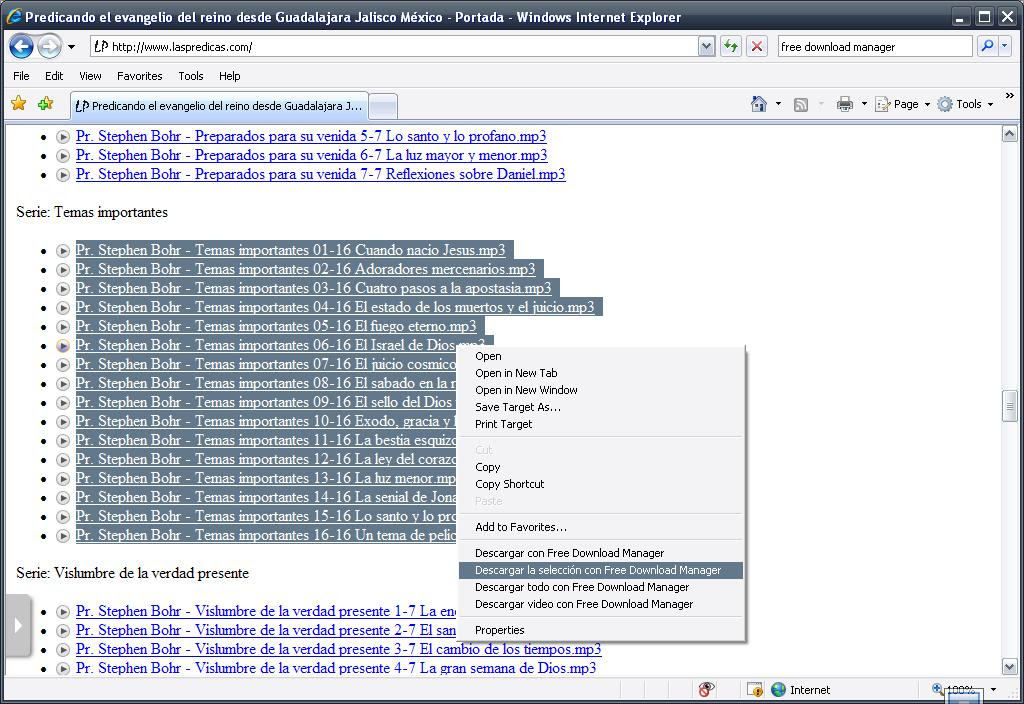Play audio for 'Vislumbre de la verdad presente 1-7'

(x=63, y=612)
